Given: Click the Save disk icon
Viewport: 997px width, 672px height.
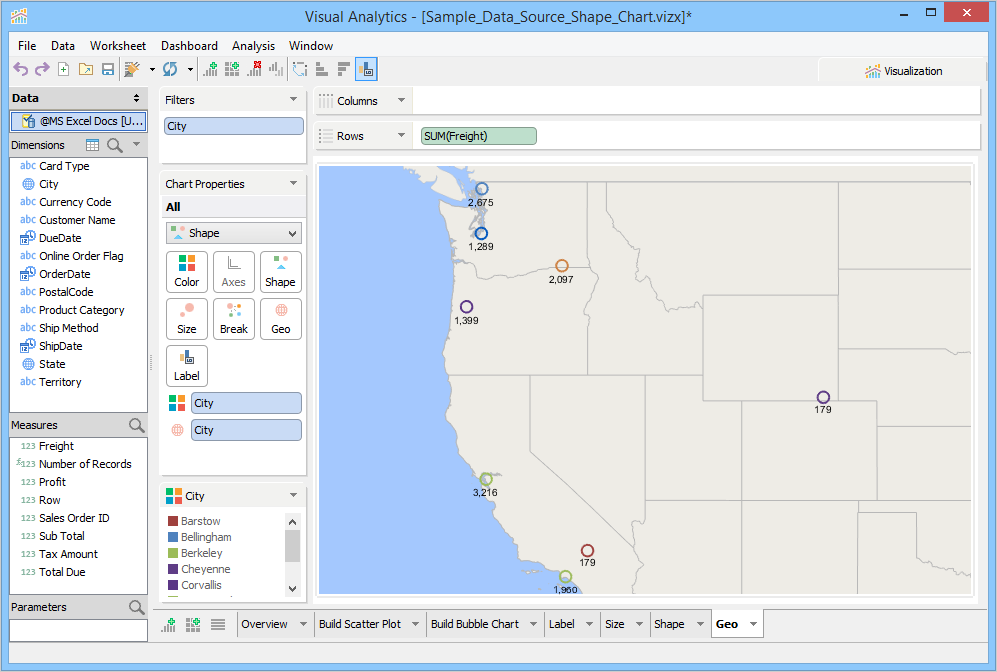Looking at the screenshot, I should point(108,69).
